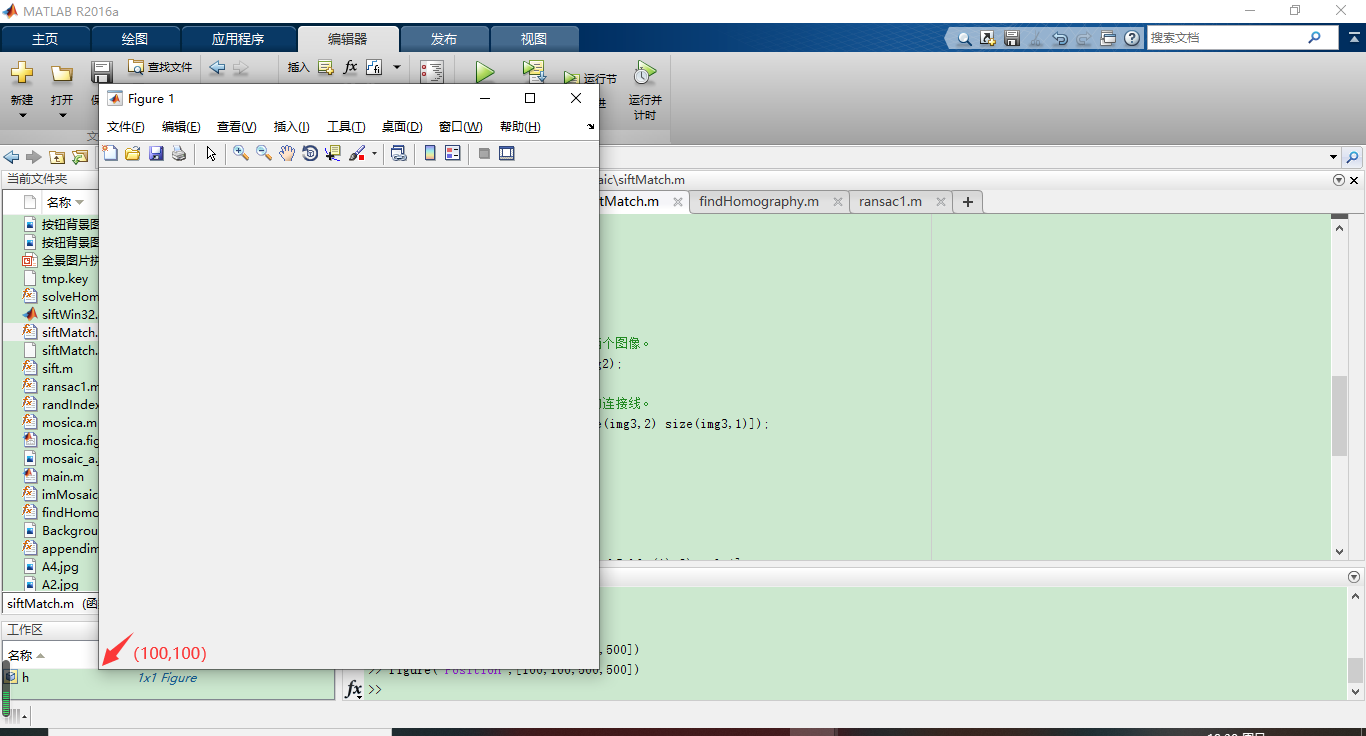Screen dimensions: 1366x736
Task: Click the fx insert function icon
Action: tap(350, 68)
